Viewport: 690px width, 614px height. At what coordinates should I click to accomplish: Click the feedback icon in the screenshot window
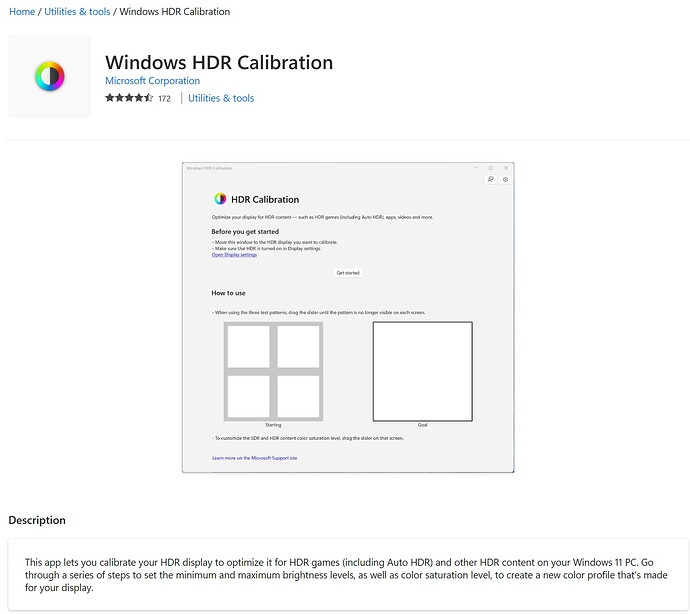click(x=490, y=179)
